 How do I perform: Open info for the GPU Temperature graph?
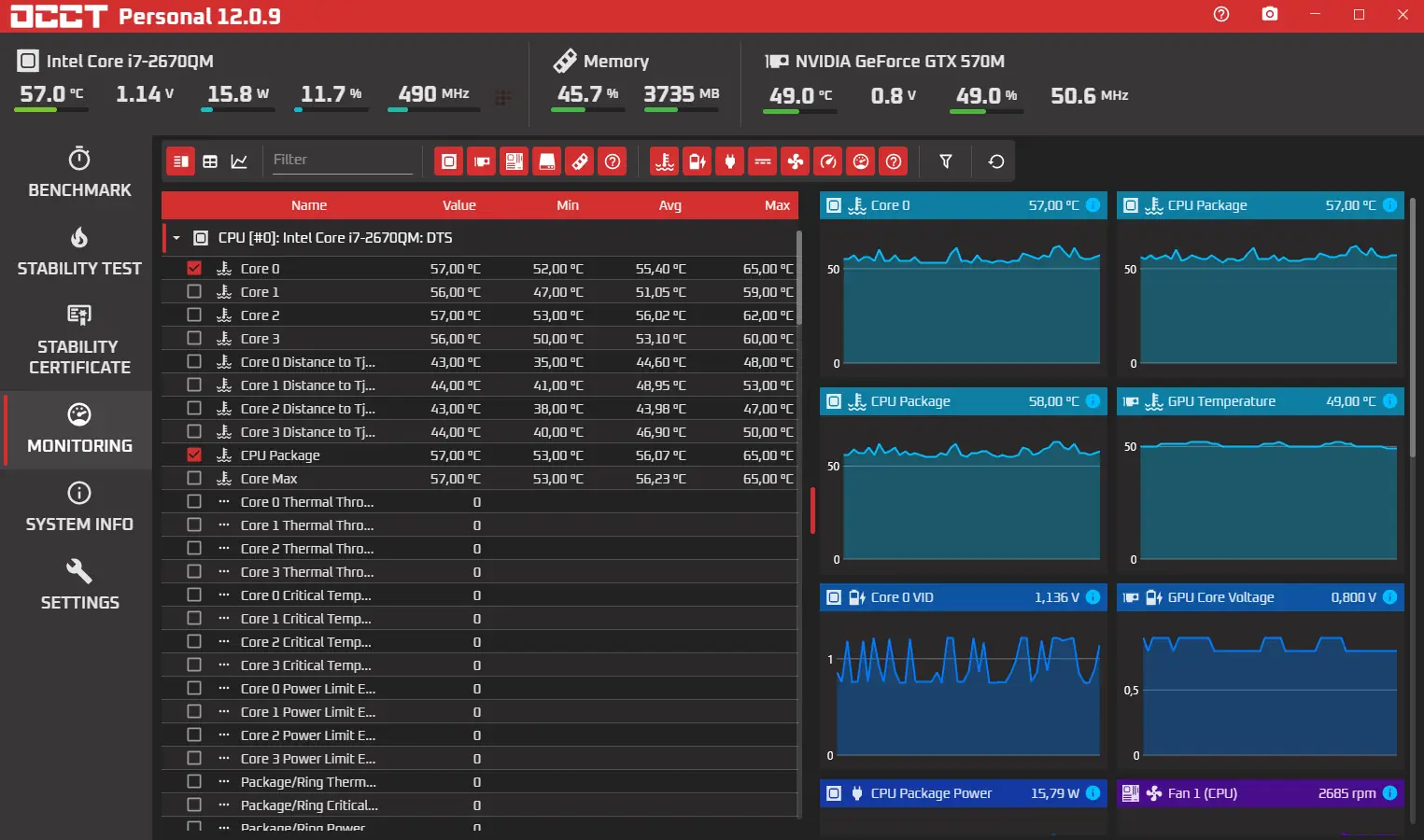pyautogui.click(x=1389, y=401)
